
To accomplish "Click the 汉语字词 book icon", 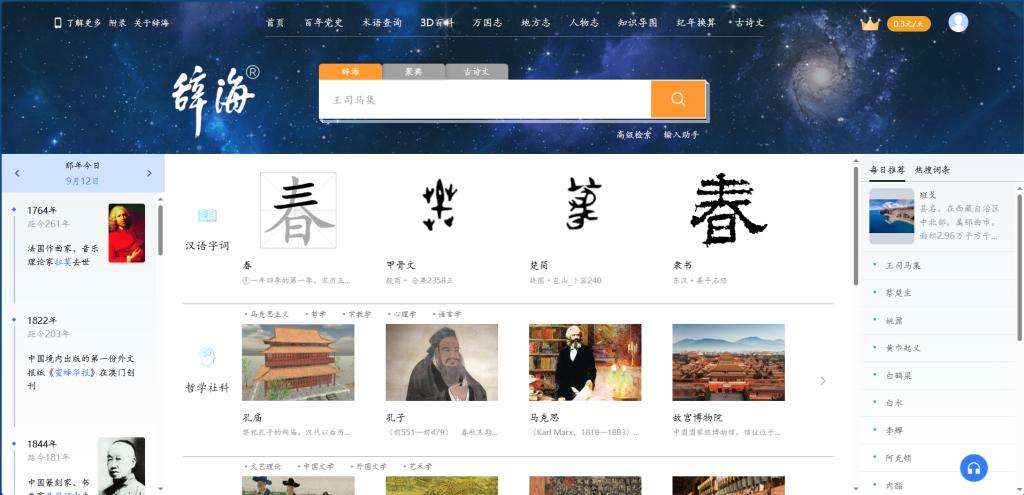I will pos(207,215).
